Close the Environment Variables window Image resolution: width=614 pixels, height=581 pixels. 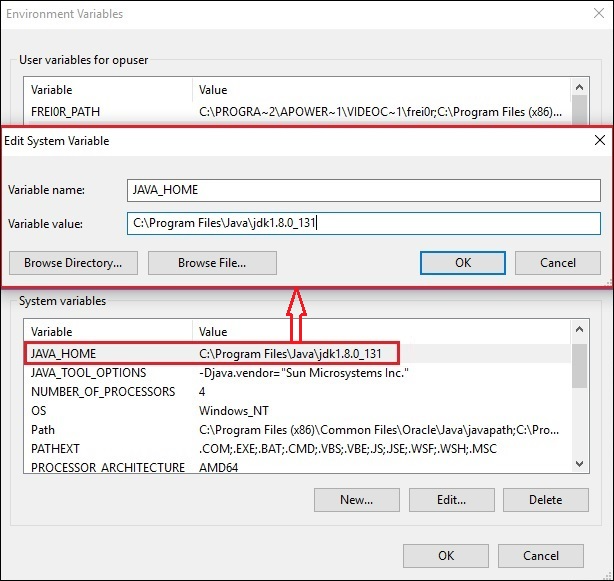pos(599,13)
